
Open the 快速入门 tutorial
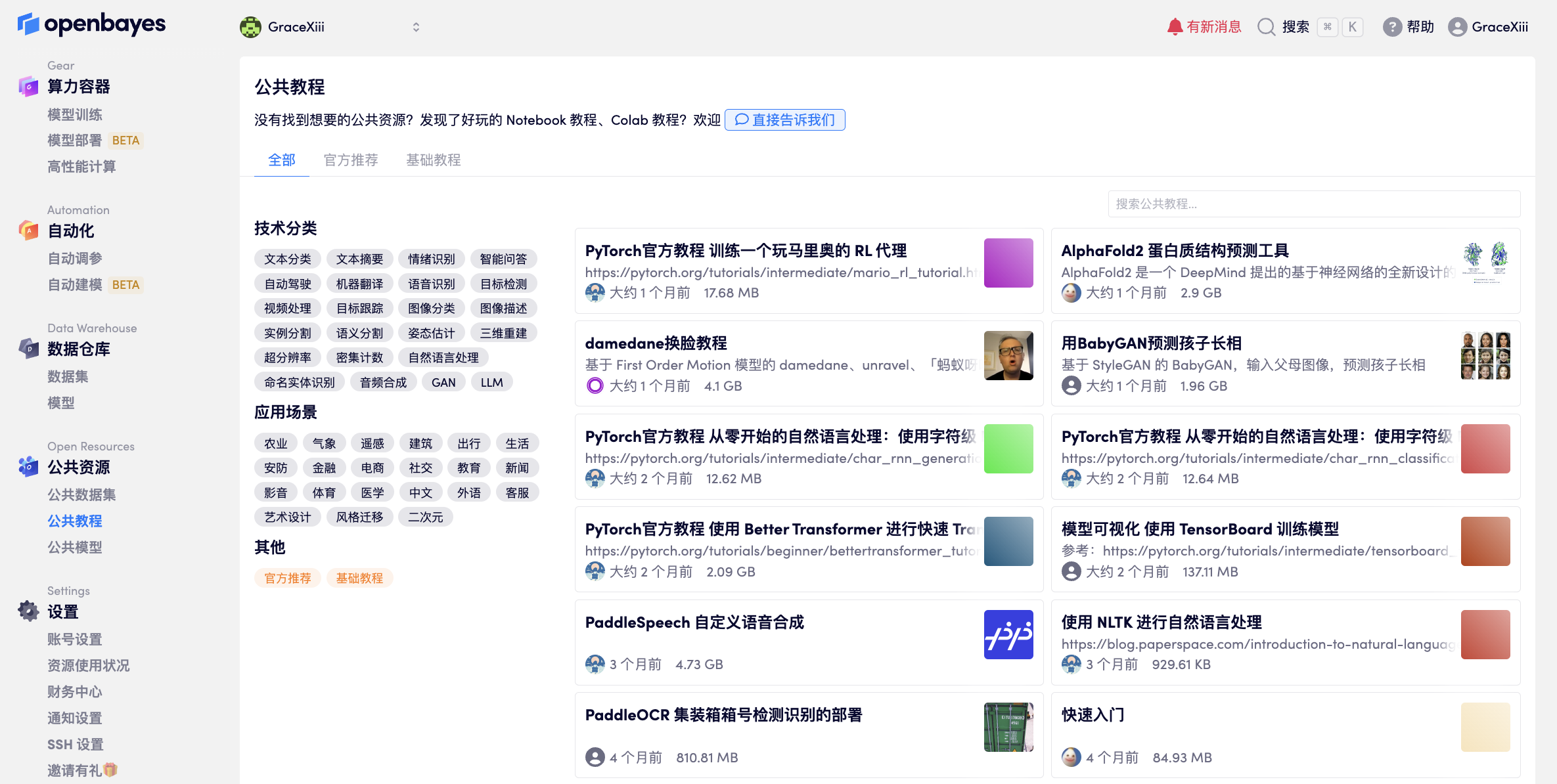pos(1093,715)
